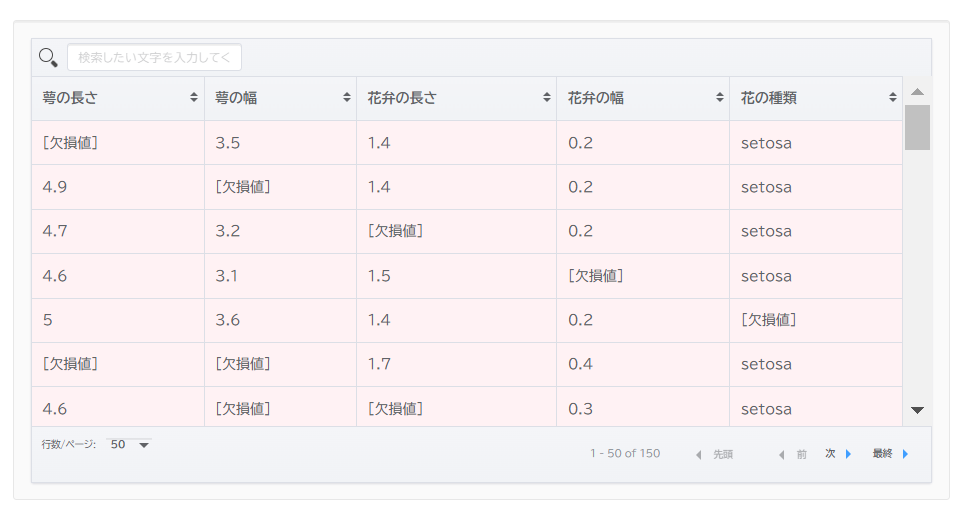Sort by 花弁の長さ column arrows

click(546, 98)
